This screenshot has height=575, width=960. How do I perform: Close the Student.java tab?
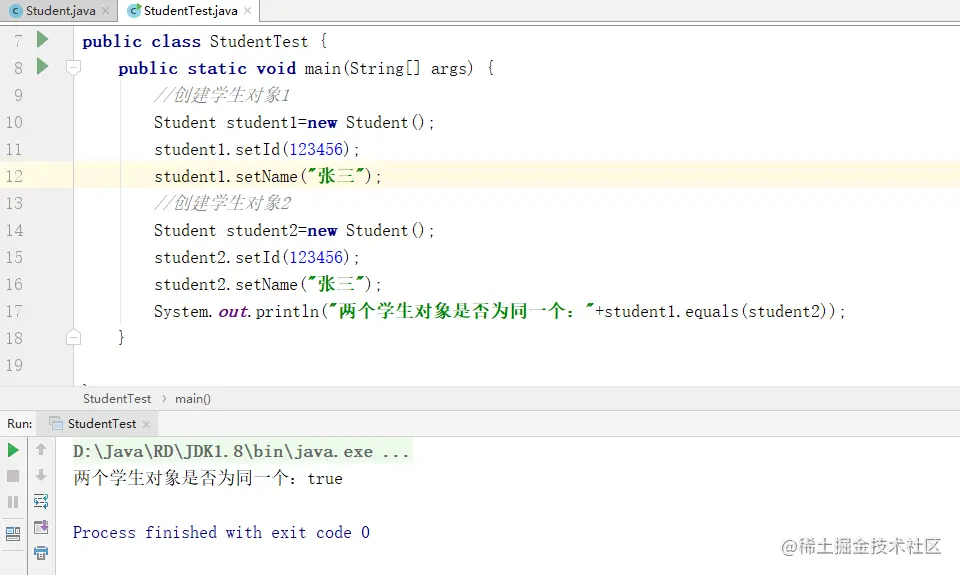pyautogui.click(x=105, y=10)
